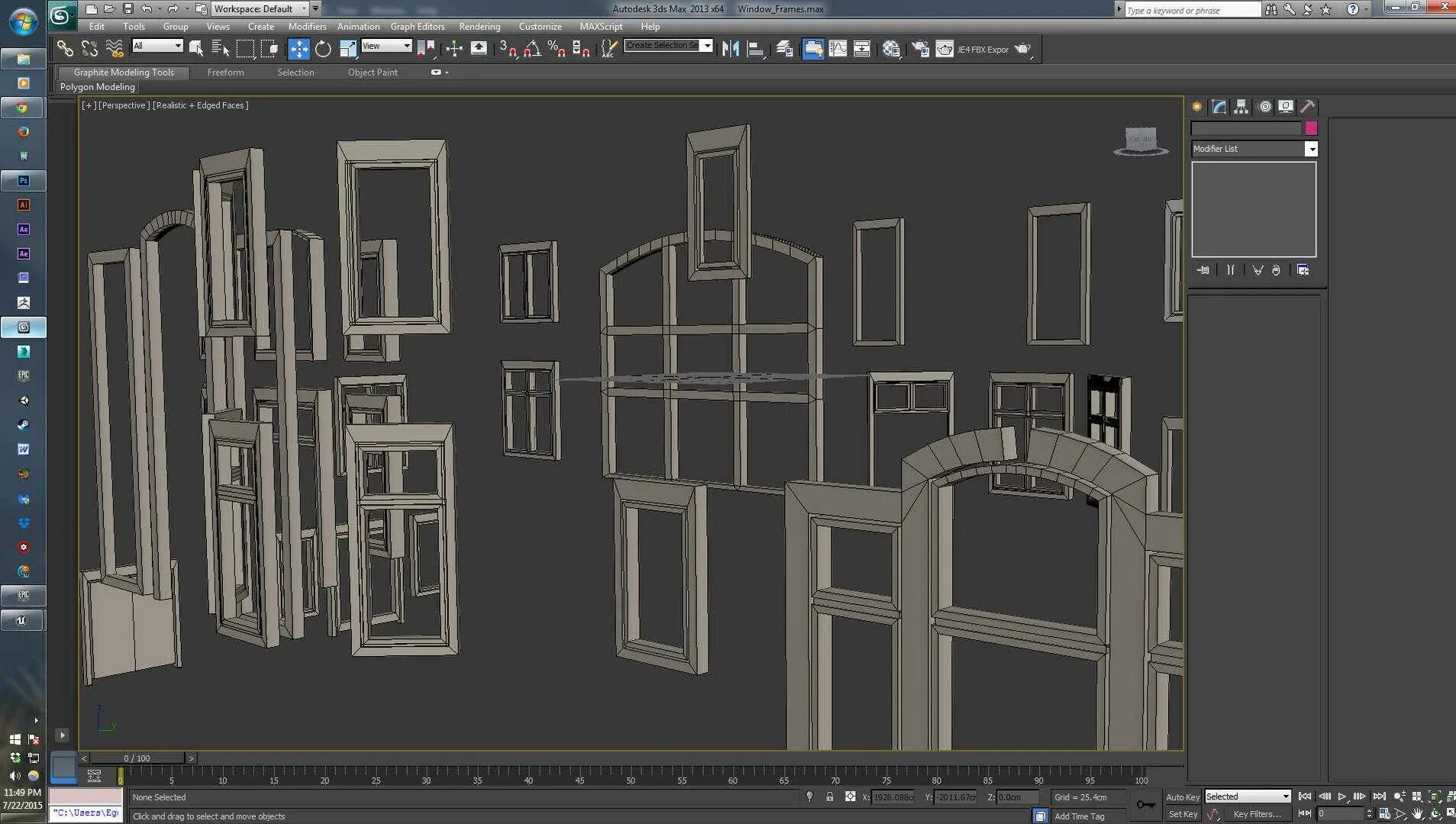Click the Select and Link chain icon
The height and width of the screenshot is (824, 1456).
65,49
